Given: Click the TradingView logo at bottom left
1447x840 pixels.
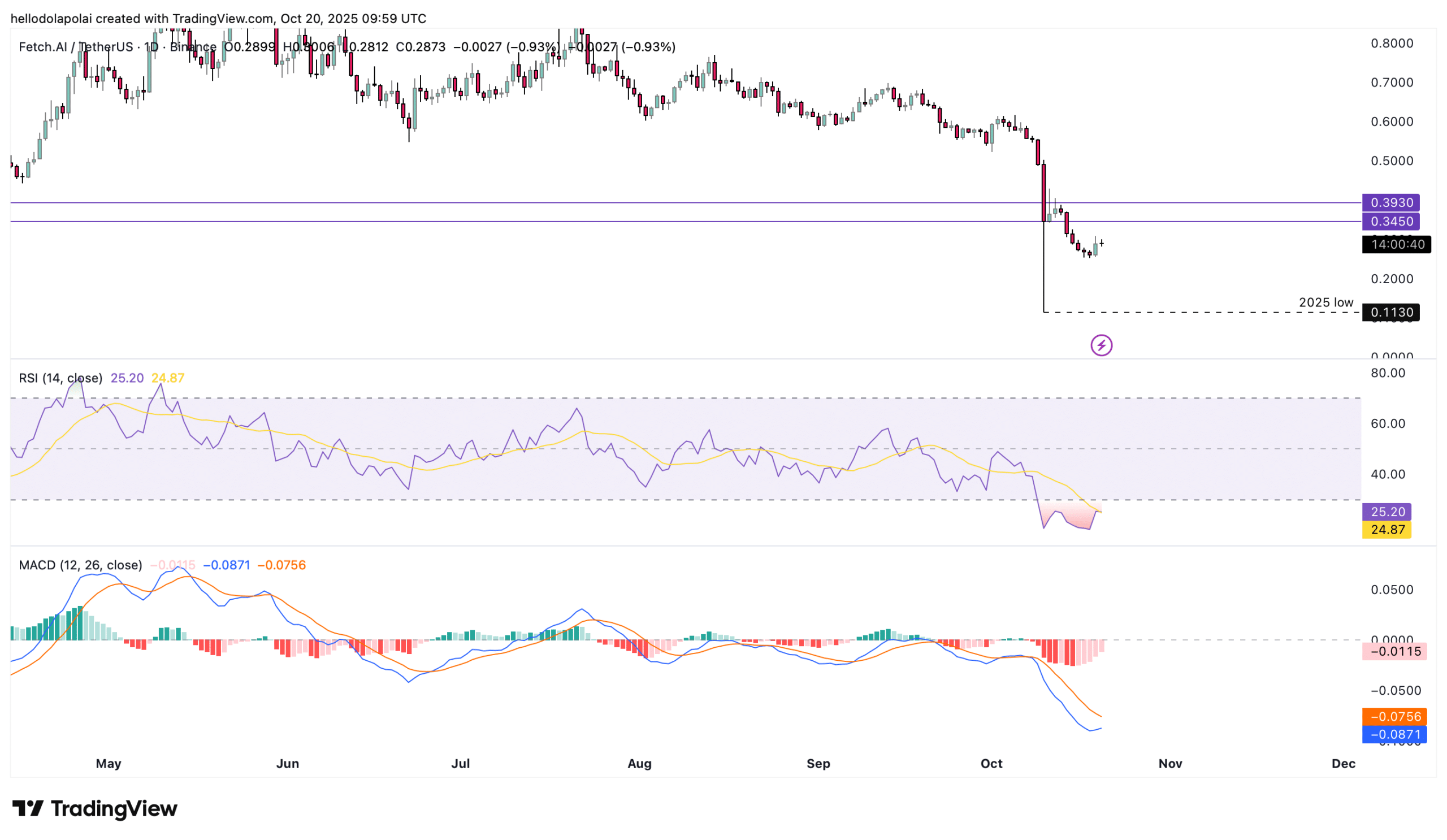Looking at the screenshot, I should 95,808.
